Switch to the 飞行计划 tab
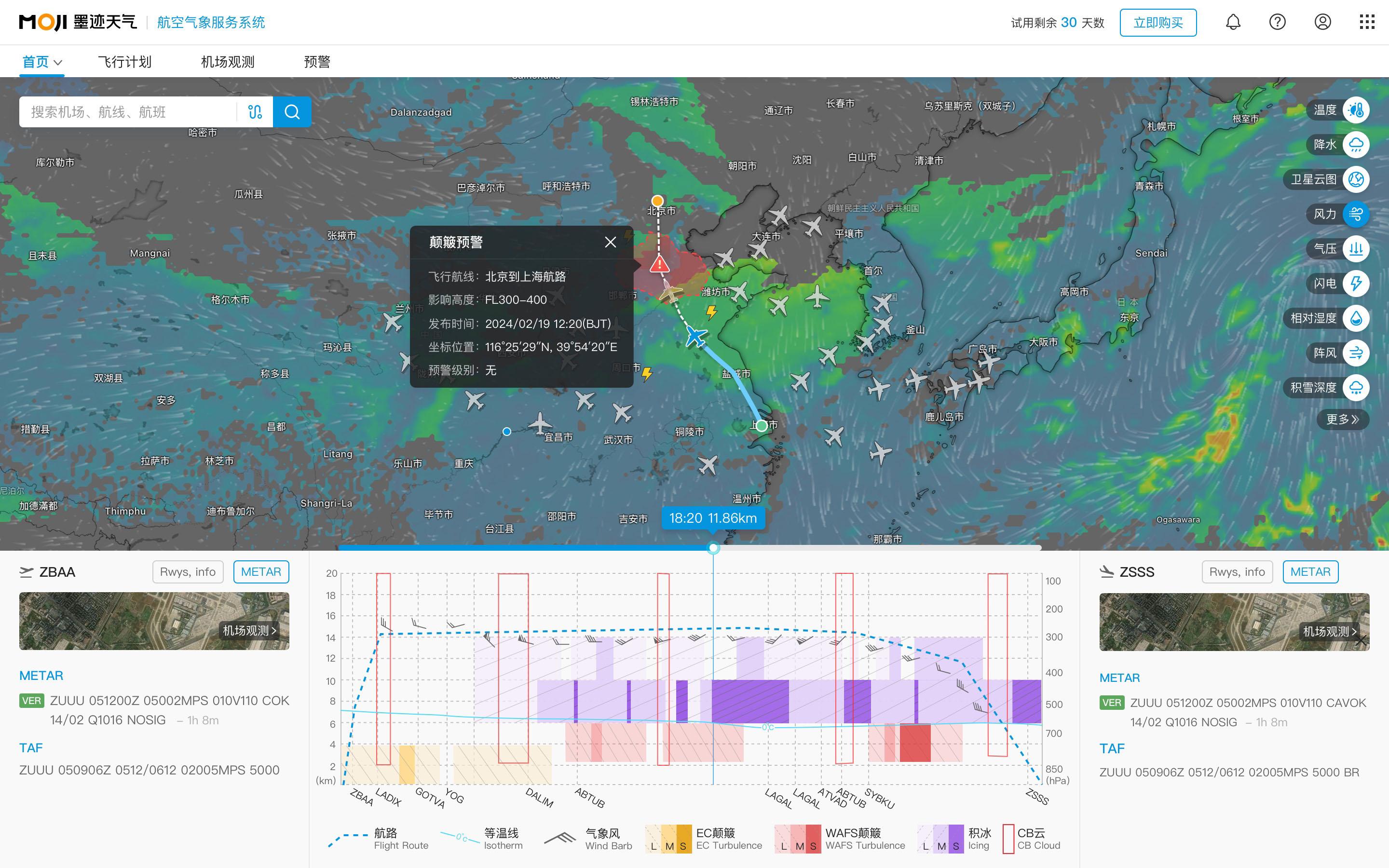The width and height of the screenshot is (1389, 868). [x=124, y=62]
